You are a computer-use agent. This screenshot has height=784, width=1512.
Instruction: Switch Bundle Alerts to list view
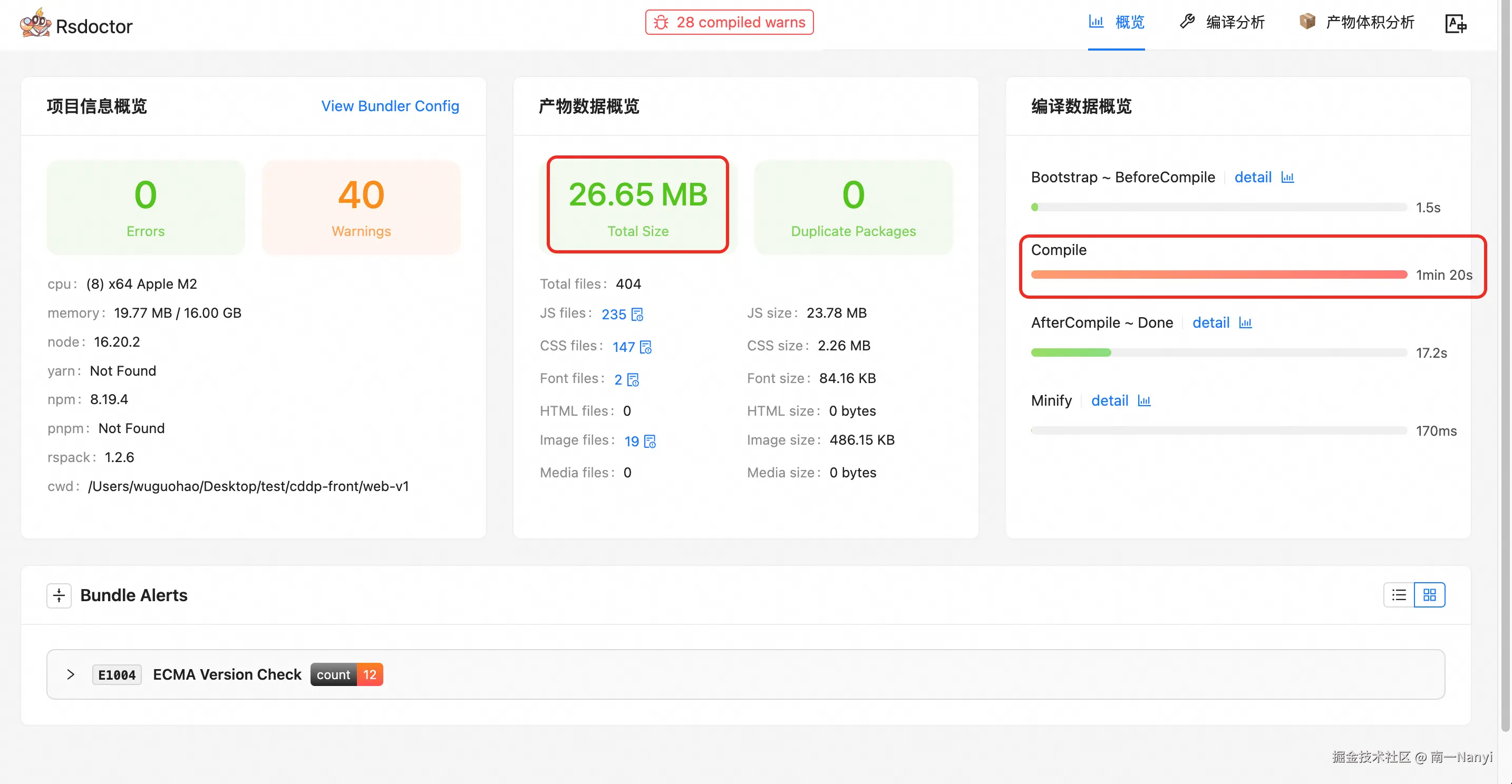click(x=1399, y=595)
